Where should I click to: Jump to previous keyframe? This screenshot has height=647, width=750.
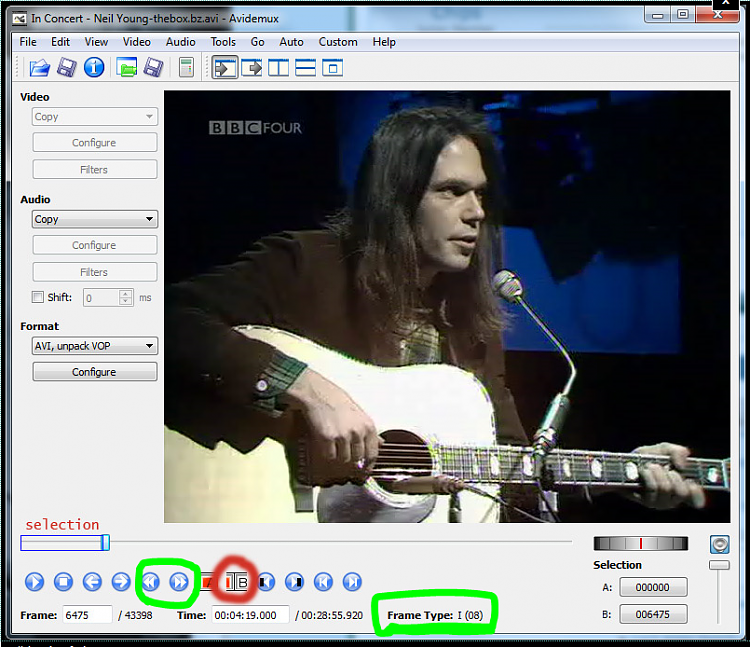tap(151, 582)
